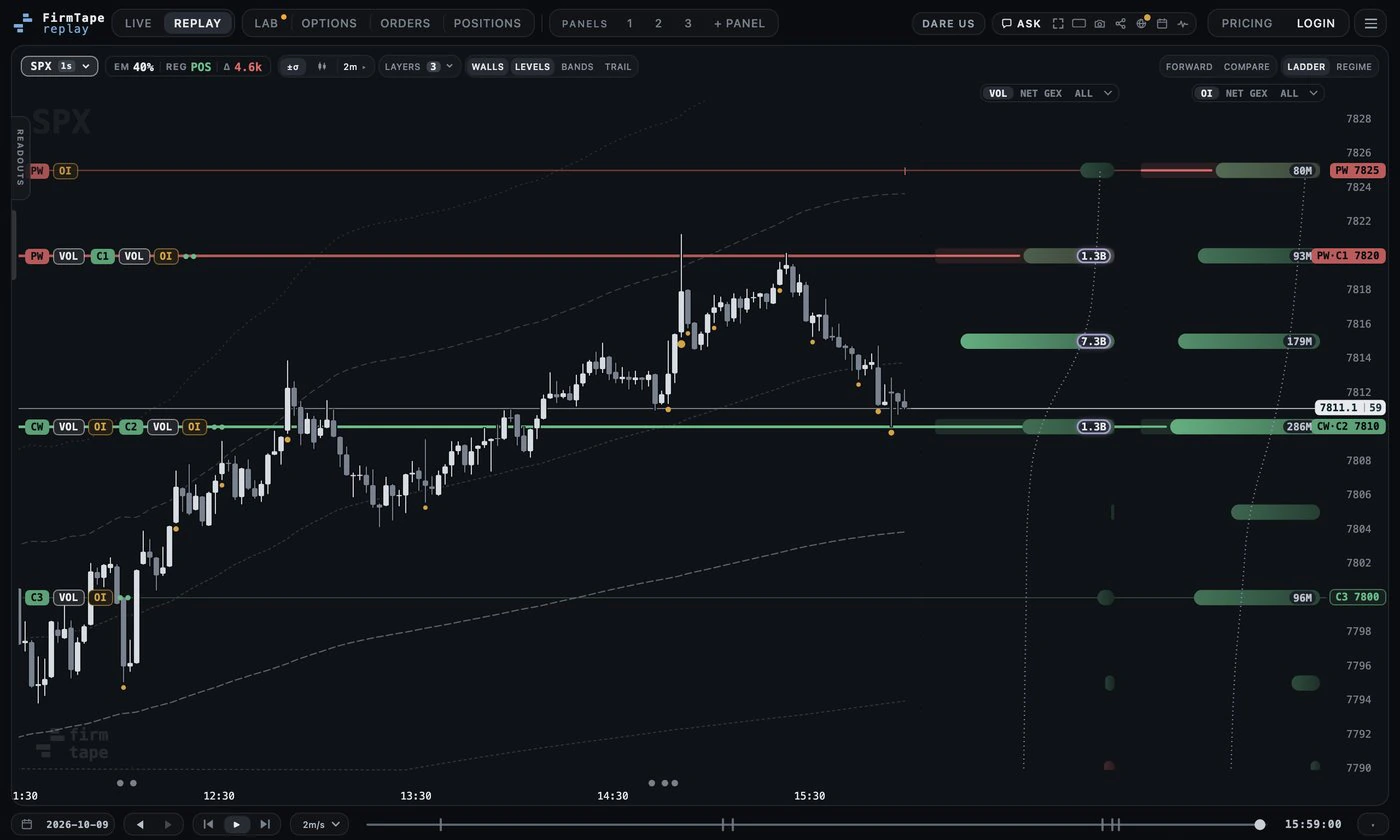Switch to the REGIME view tab
The width and height of the screenshot is (1400, 840).
coord(1354,66)
